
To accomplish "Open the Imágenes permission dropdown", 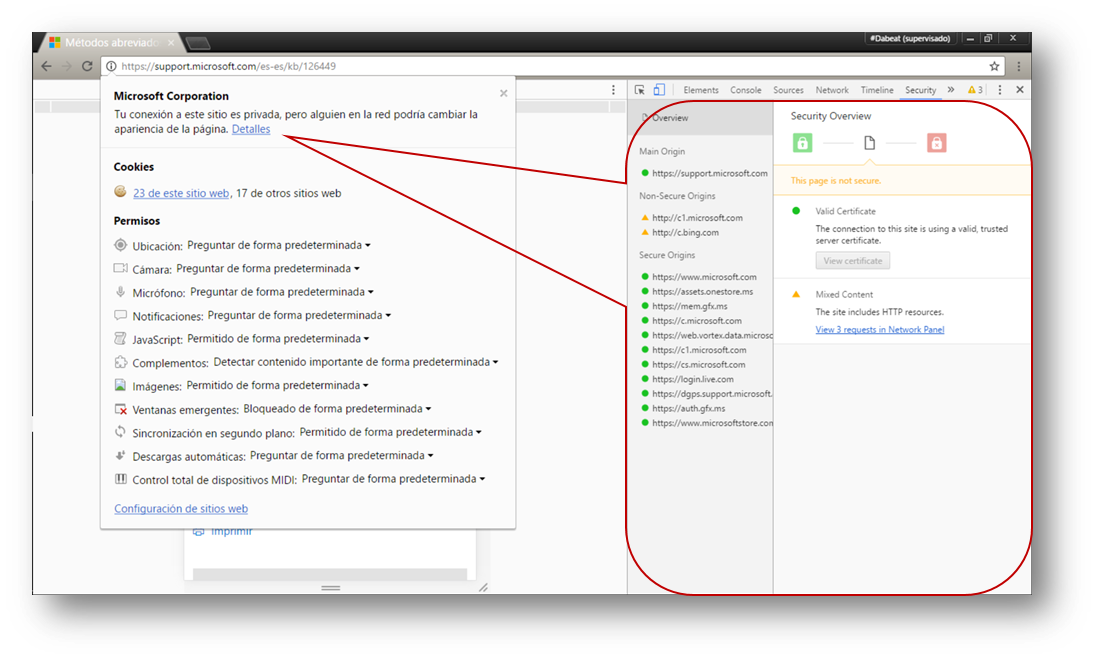I will (278, 386).
